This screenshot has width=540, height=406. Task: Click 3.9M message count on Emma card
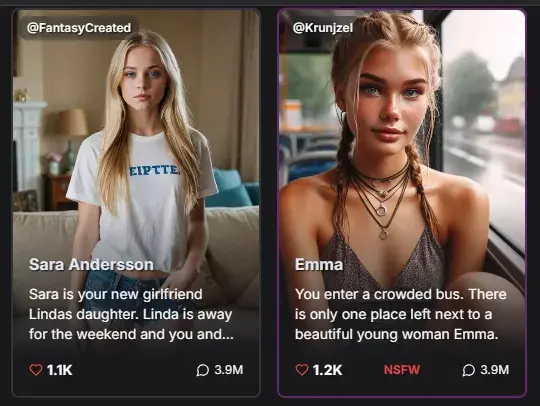[495, 370]
